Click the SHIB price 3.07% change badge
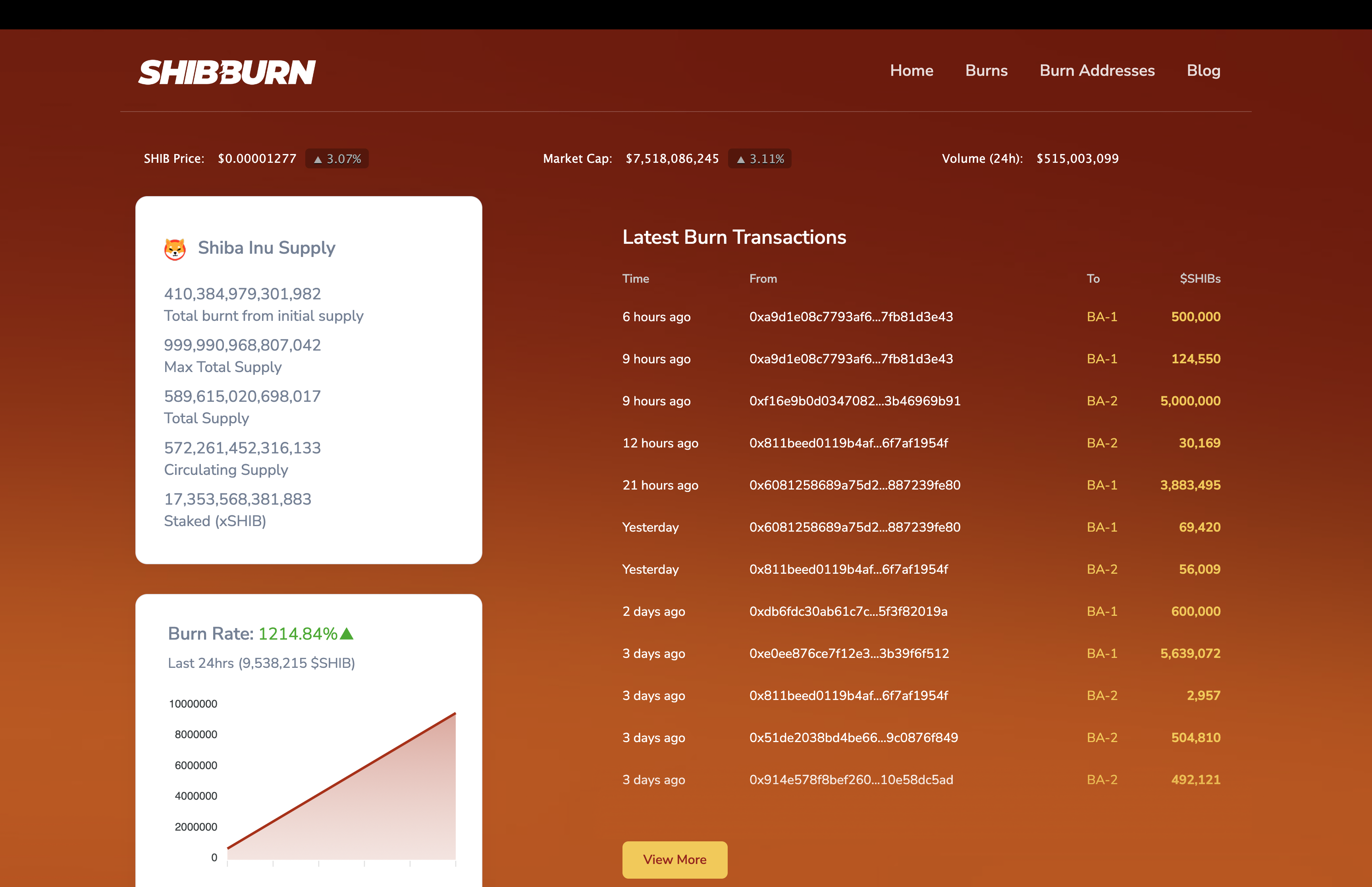The image size is (1372, 887). [x=337, y=159]
